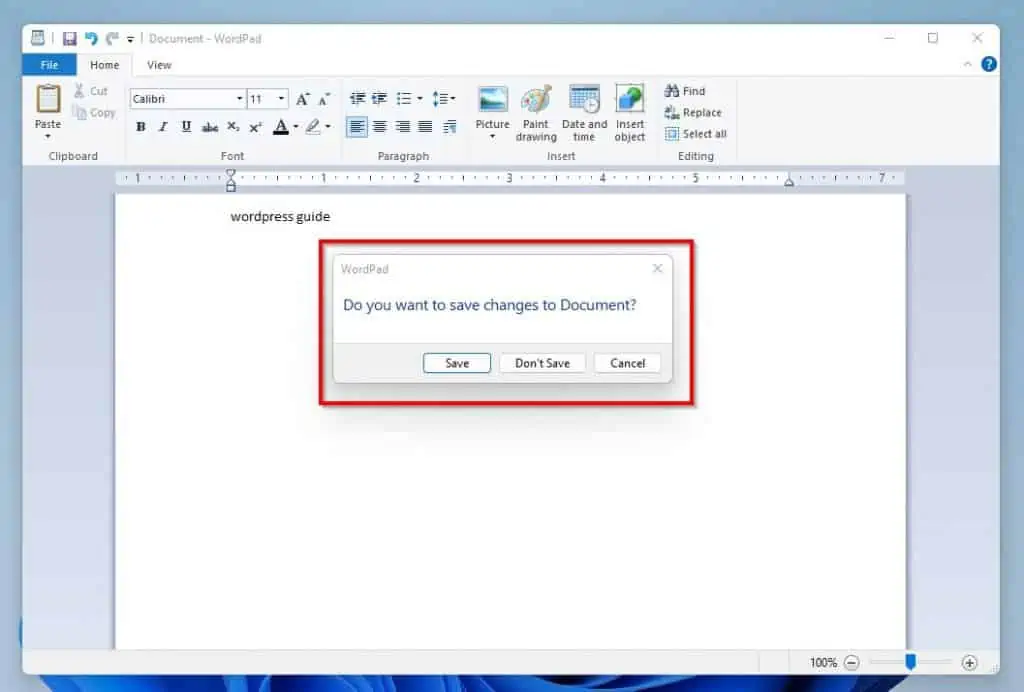Toggle bold formatting
1024x692 pixels.
140,127
